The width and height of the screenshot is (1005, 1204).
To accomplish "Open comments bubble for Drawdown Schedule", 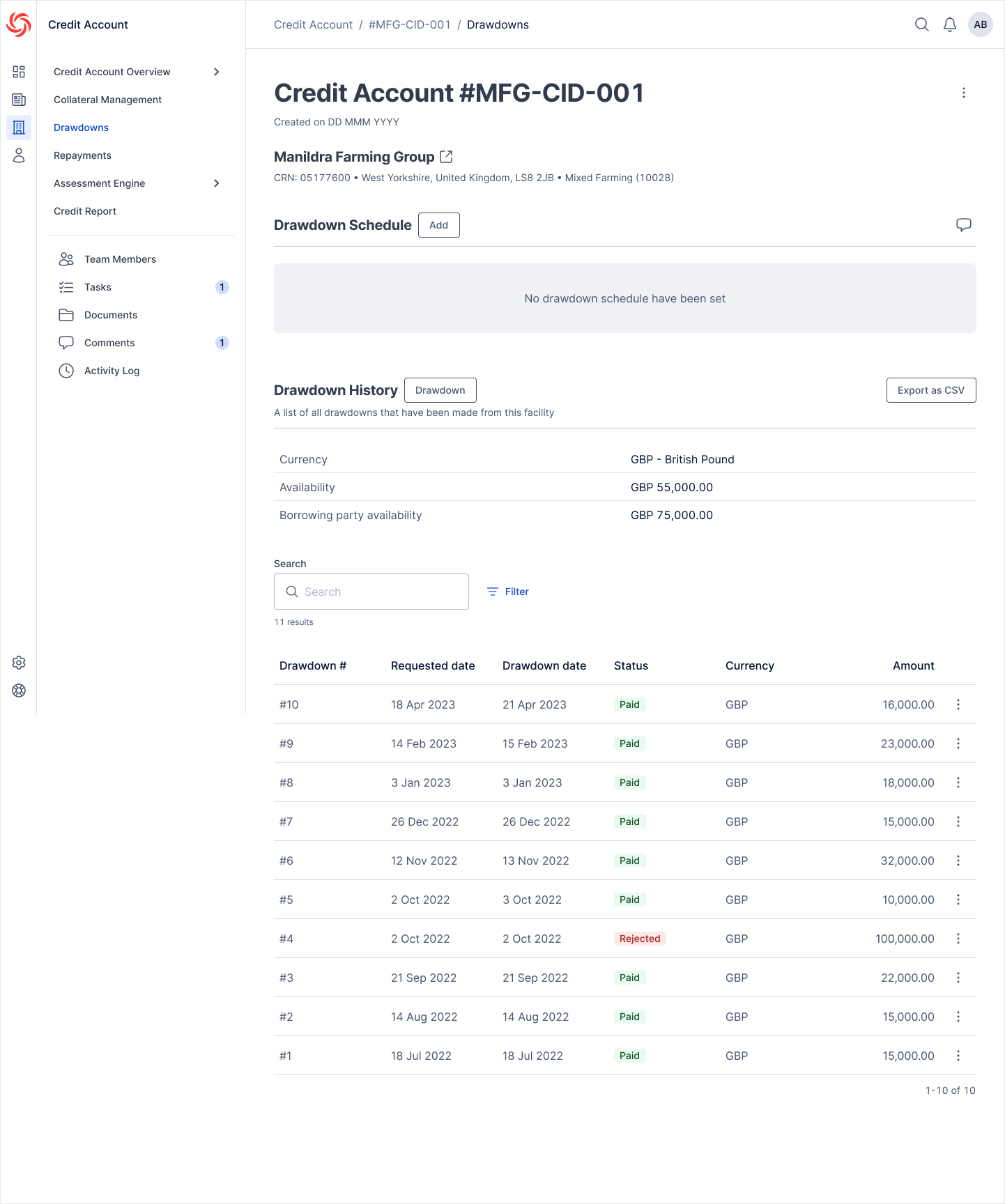I will point(963,225).
